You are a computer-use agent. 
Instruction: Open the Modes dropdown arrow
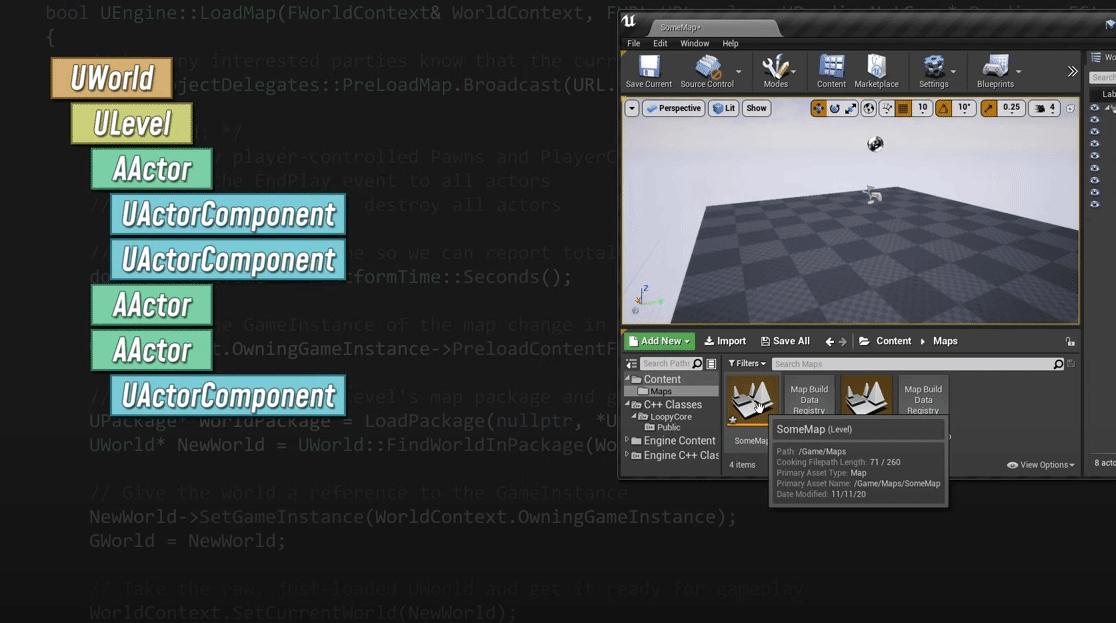click(x=794, y=71)
